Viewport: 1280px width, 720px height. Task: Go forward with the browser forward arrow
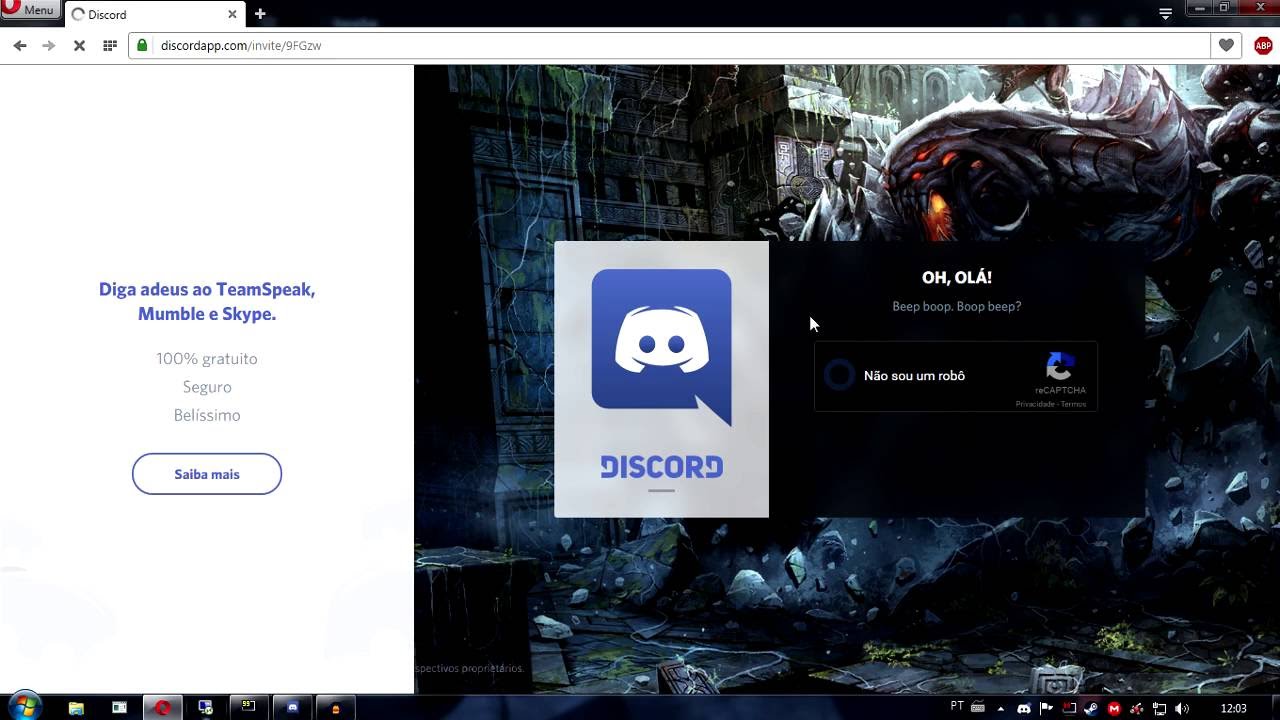48,45
